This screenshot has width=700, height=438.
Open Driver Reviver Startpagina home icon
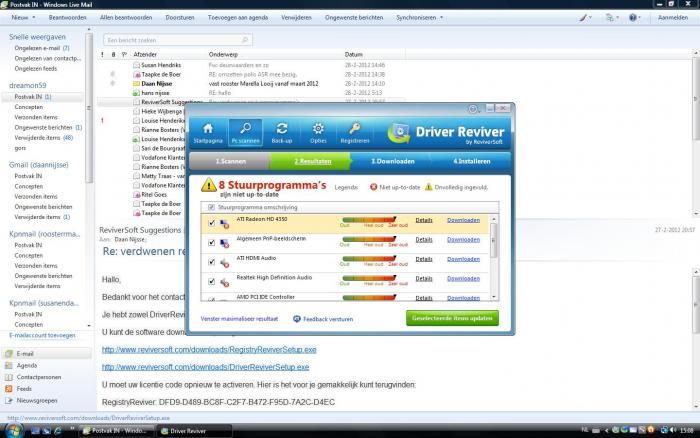point(208,129)
